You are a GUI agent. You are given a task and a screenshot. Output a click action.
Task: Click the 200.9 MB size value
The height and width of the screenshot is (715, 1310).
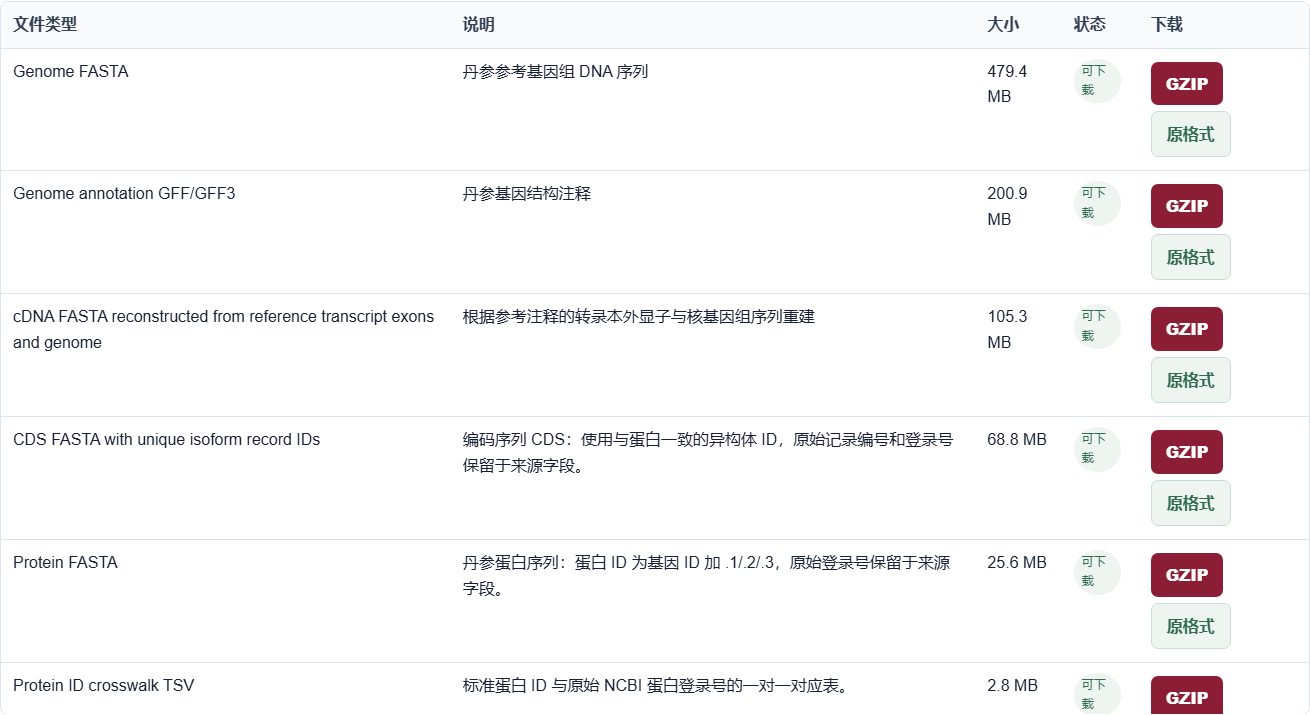pyautogui.click(x=1007, y=206)
